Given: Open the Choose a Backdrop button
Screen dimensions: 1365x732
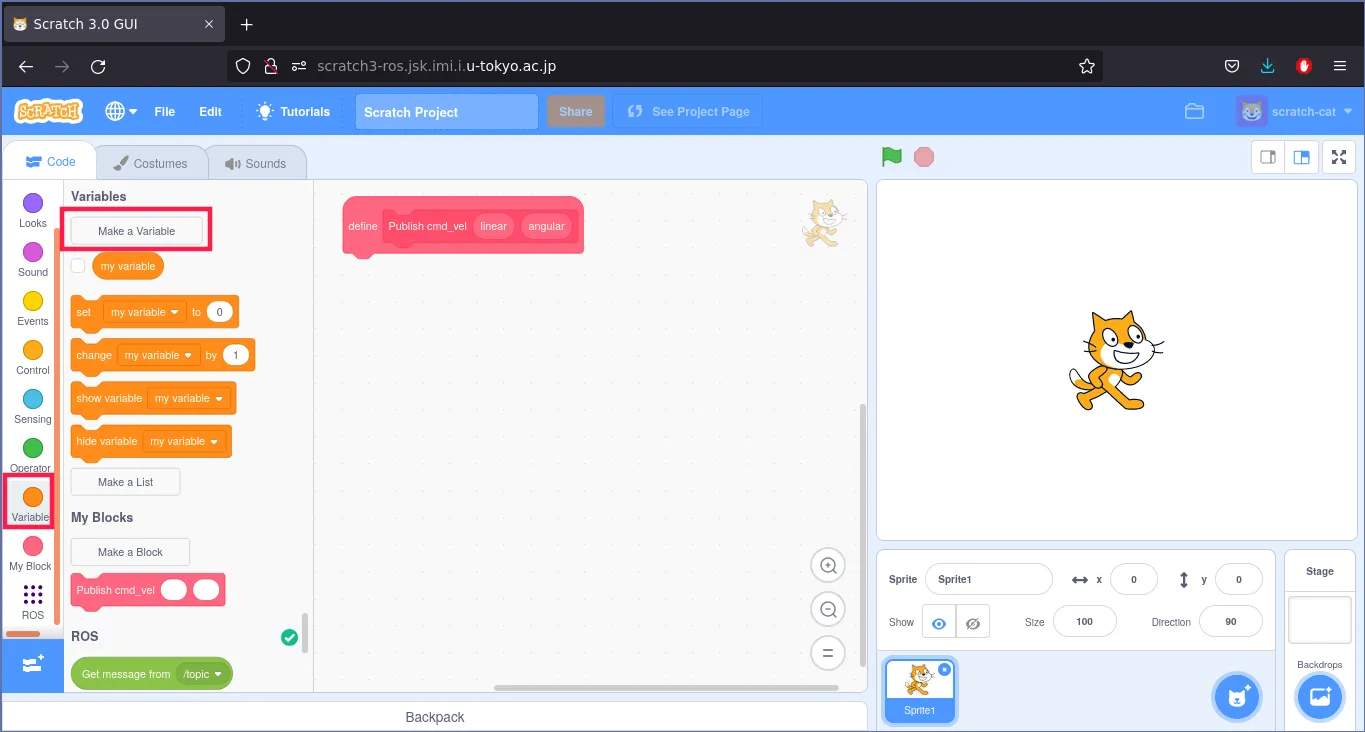Looking at the screenshot, I should [x=1319, y=696].
